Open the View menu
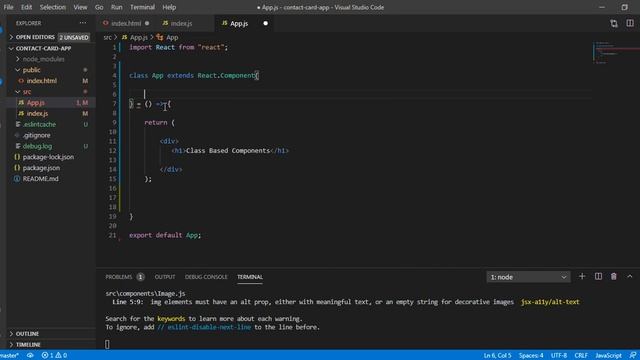The height and width of the screenshot is (360, 640). [x=80, y=7]
